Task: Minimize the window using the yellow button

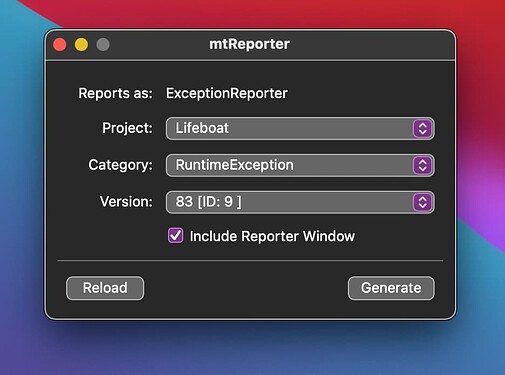Action: pos(81,45)
